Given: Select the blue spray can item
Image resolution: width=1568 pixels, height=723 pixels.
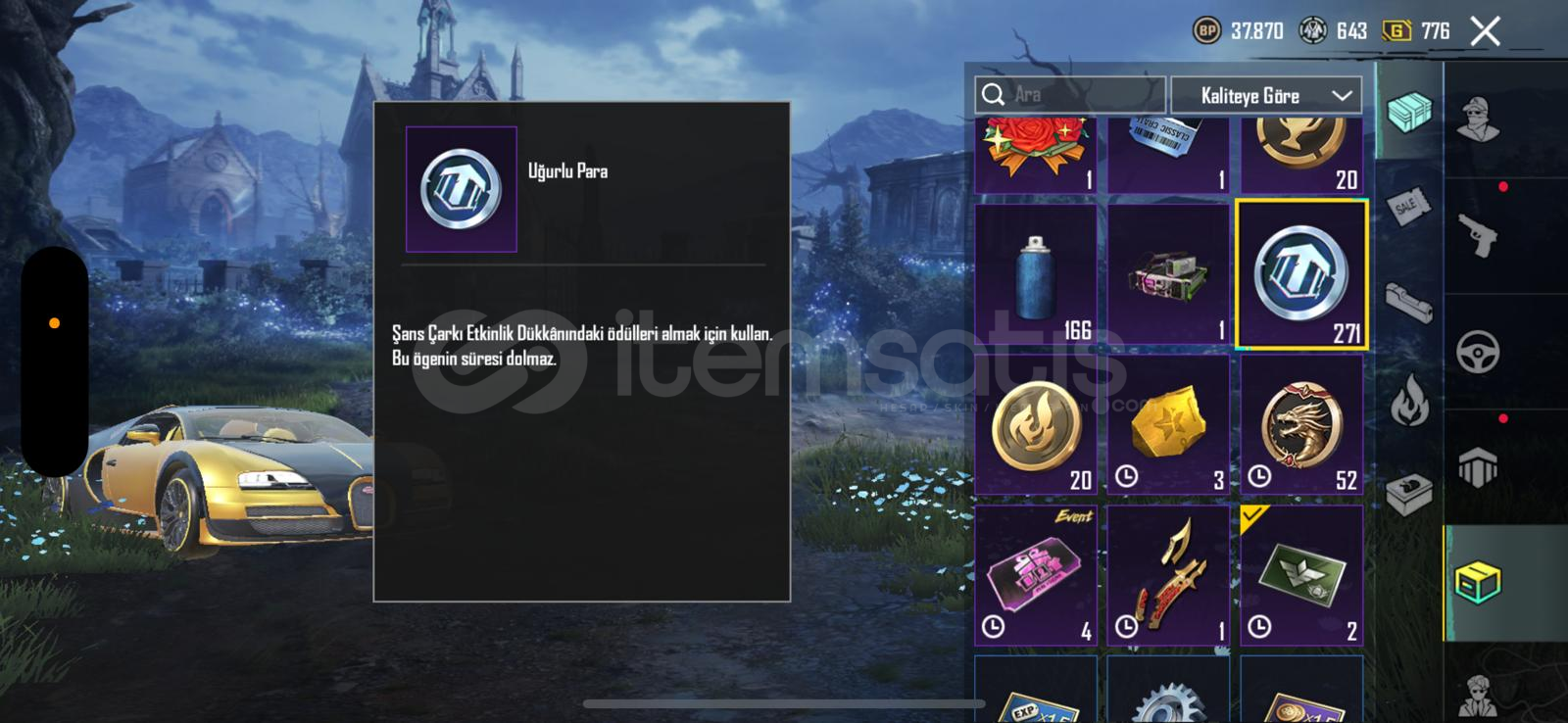Looking at the screenshot, I should (x=1035, y=275).
